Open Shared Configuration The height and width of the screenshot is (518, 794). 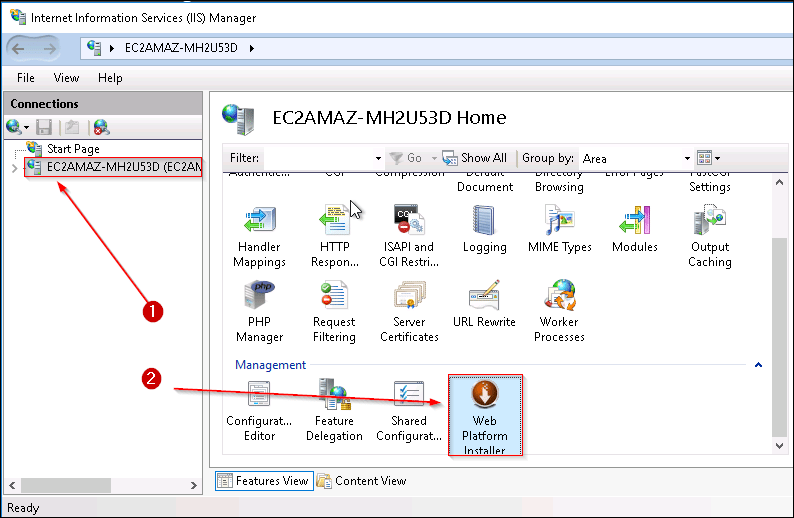coord(409,411)
